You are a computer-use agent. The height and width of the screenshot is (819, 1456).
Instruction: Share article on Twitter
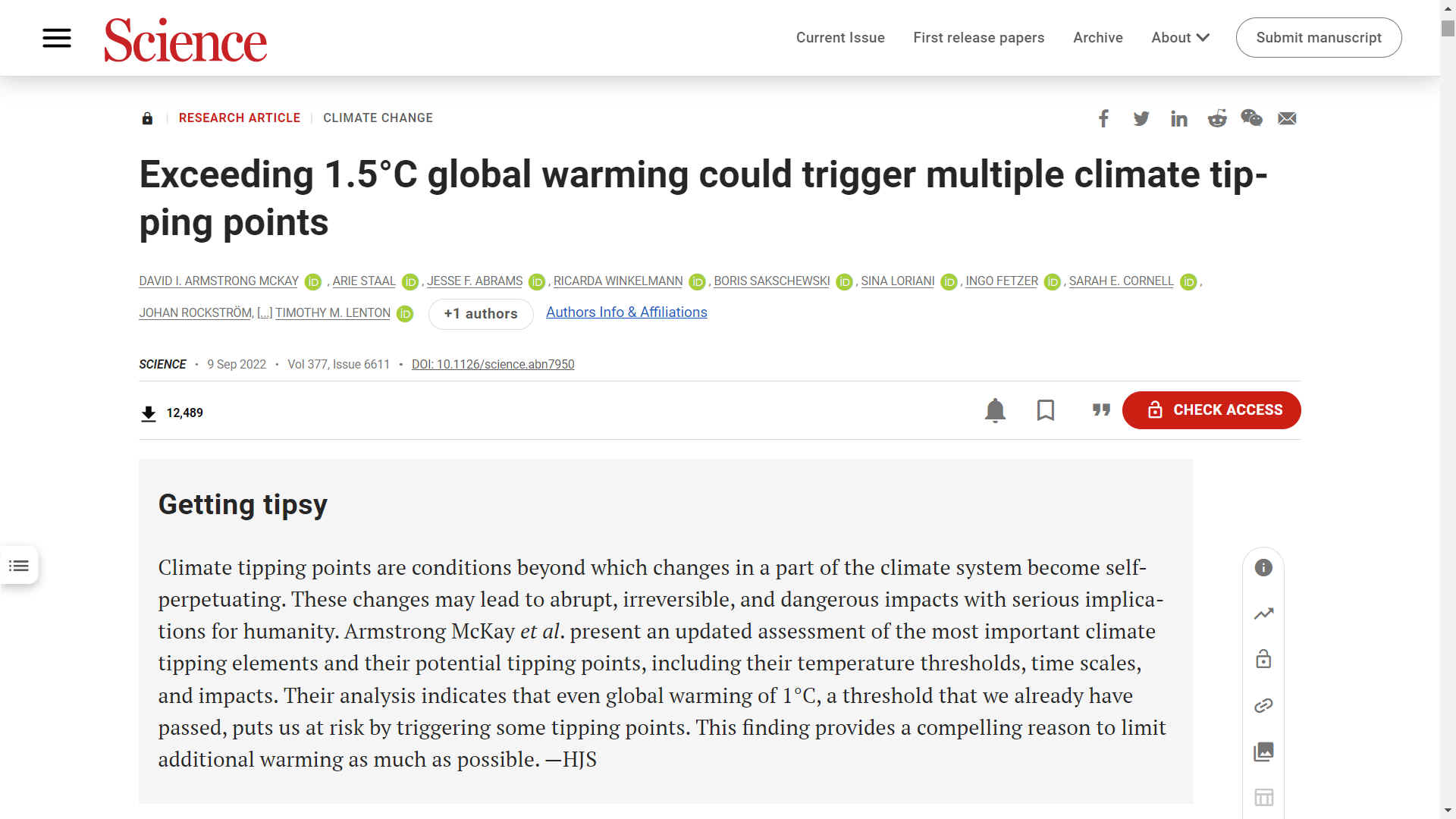tap(1141, 118)
